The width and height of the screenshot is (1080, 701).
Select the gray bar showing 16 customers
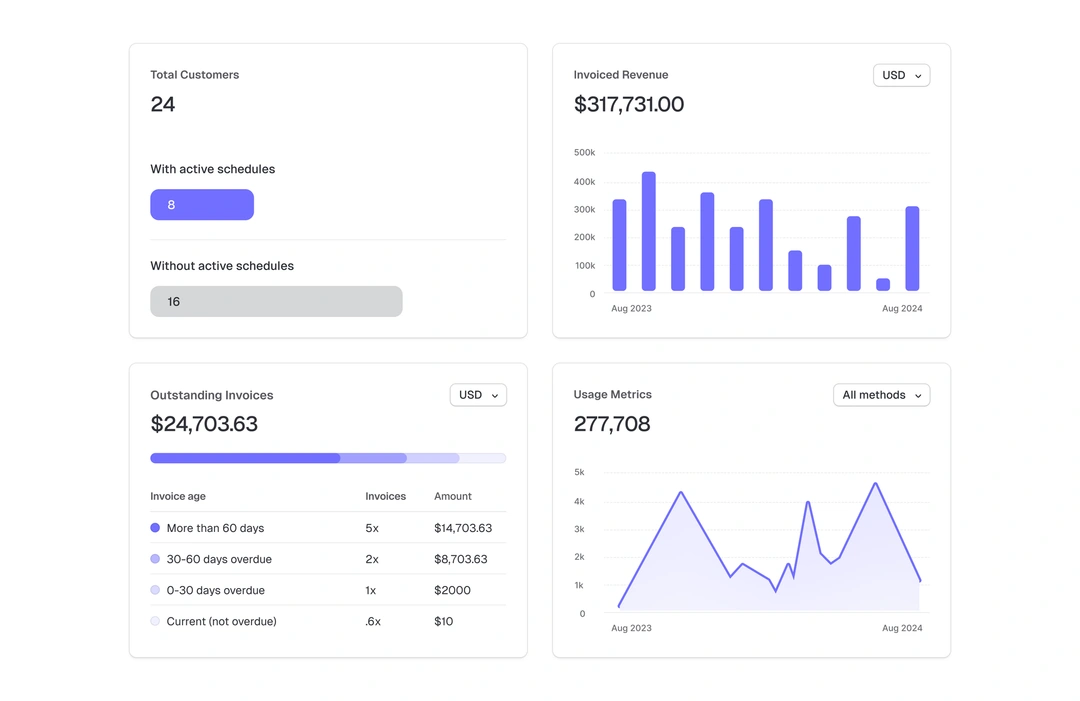(276, 301)
